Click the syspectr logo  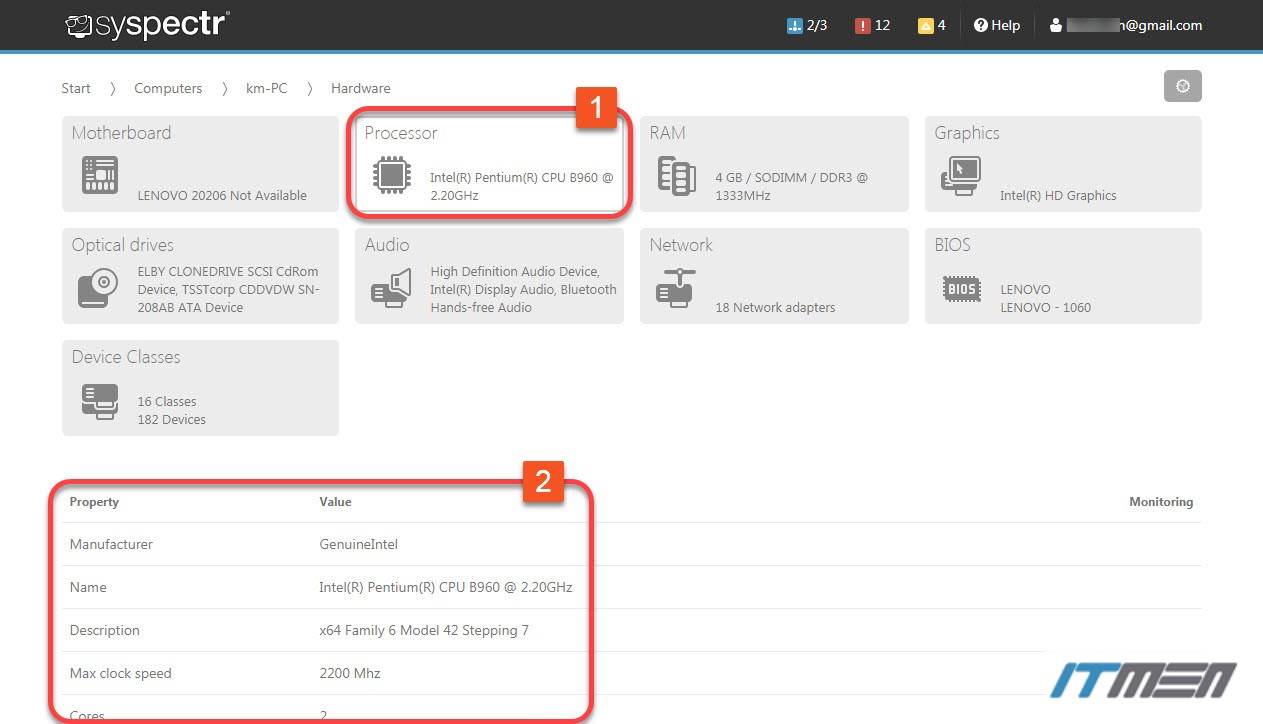click(x=147, y=24)
